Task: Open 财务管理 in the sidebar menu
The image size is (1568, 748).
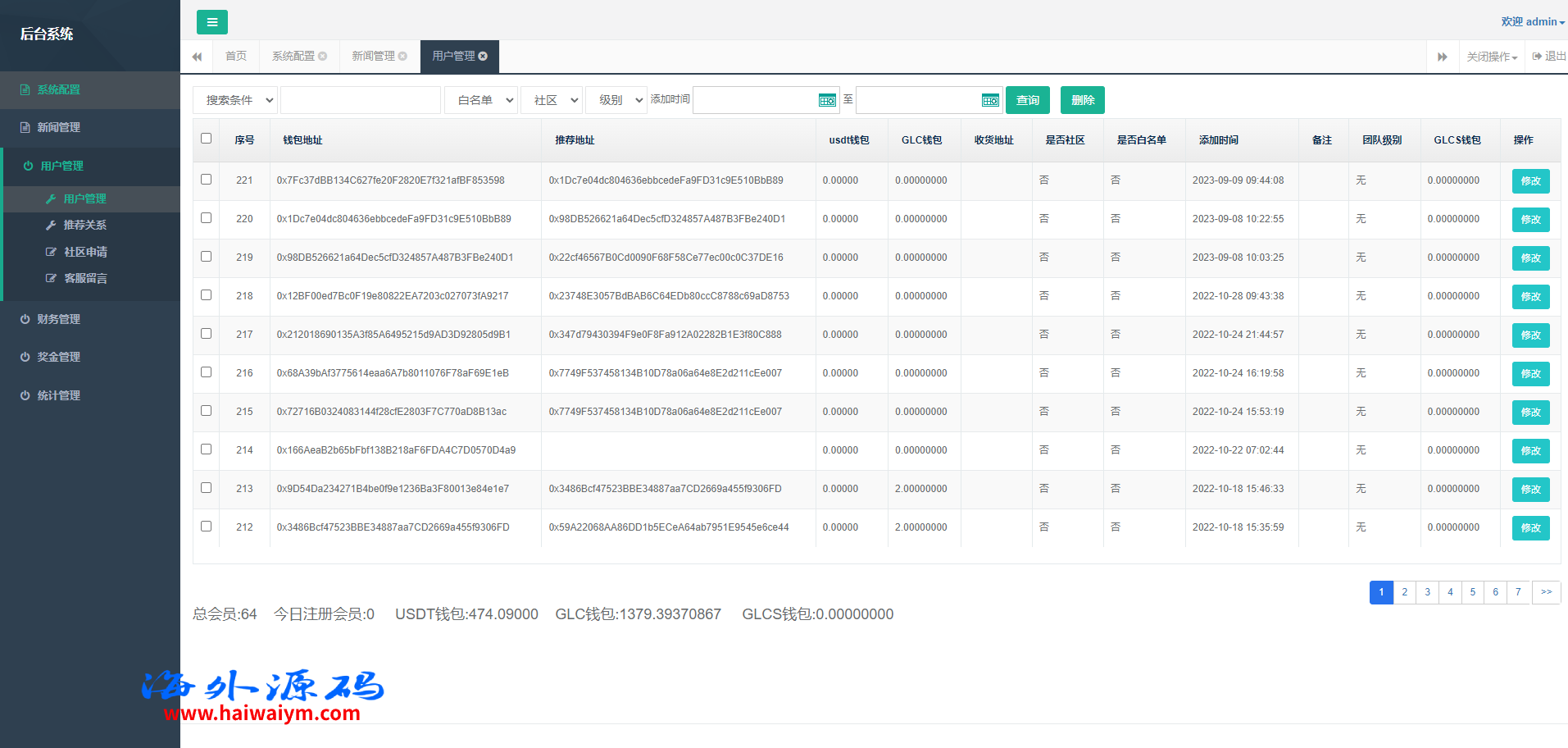Action: point(58,319)
